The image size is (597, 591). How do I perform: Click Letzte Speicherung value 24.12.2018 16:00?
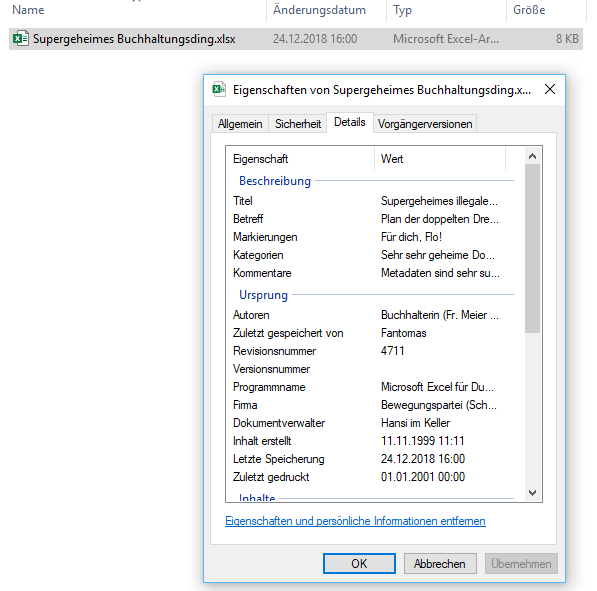coord(423,458)
